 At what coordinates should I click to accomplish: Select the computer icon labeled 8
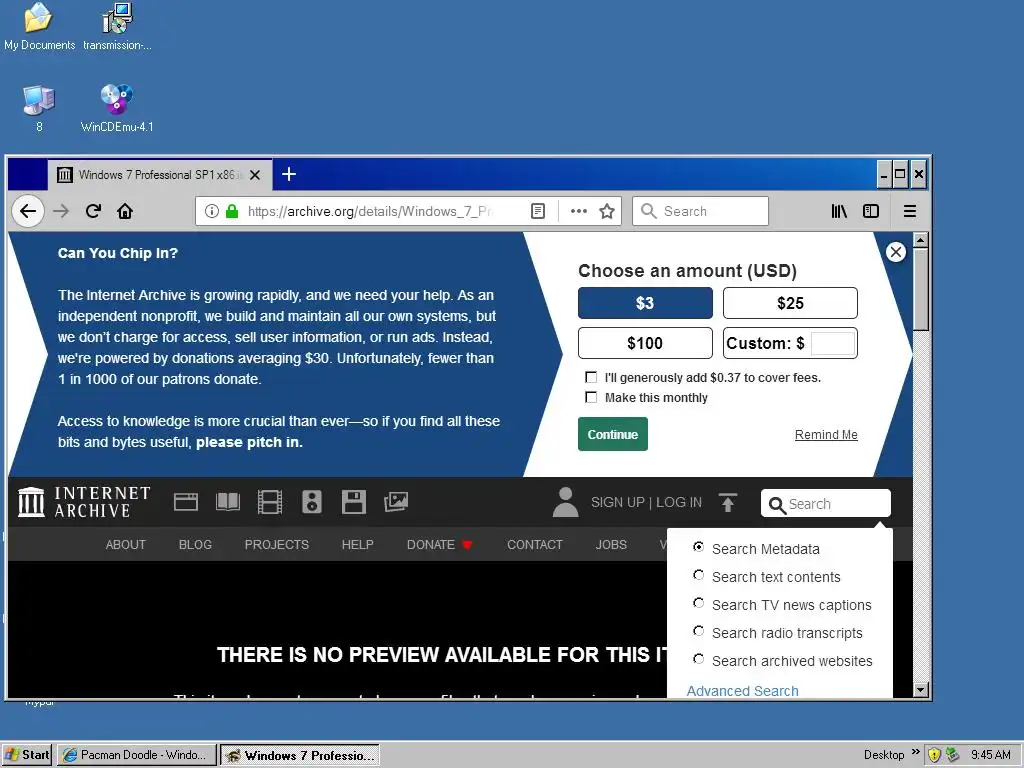[39, 108]
